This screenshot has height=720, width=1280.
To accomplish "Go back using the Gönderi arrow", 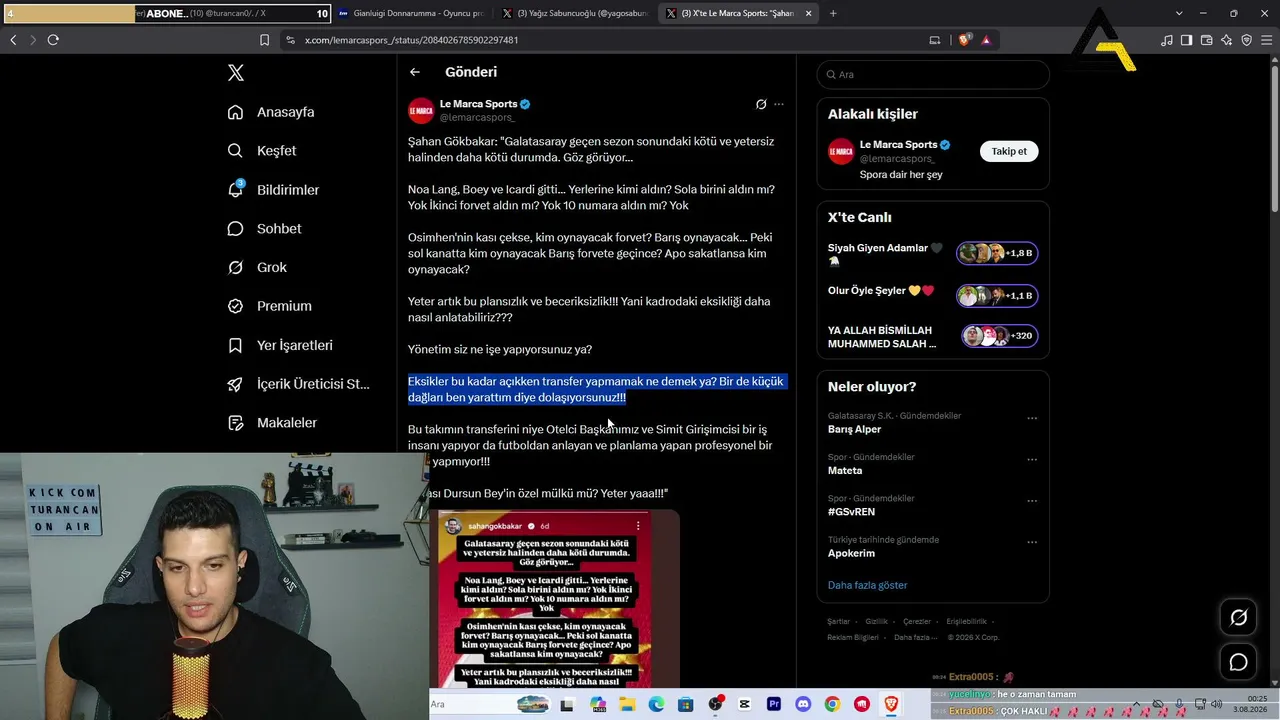I will pos(415,72).
